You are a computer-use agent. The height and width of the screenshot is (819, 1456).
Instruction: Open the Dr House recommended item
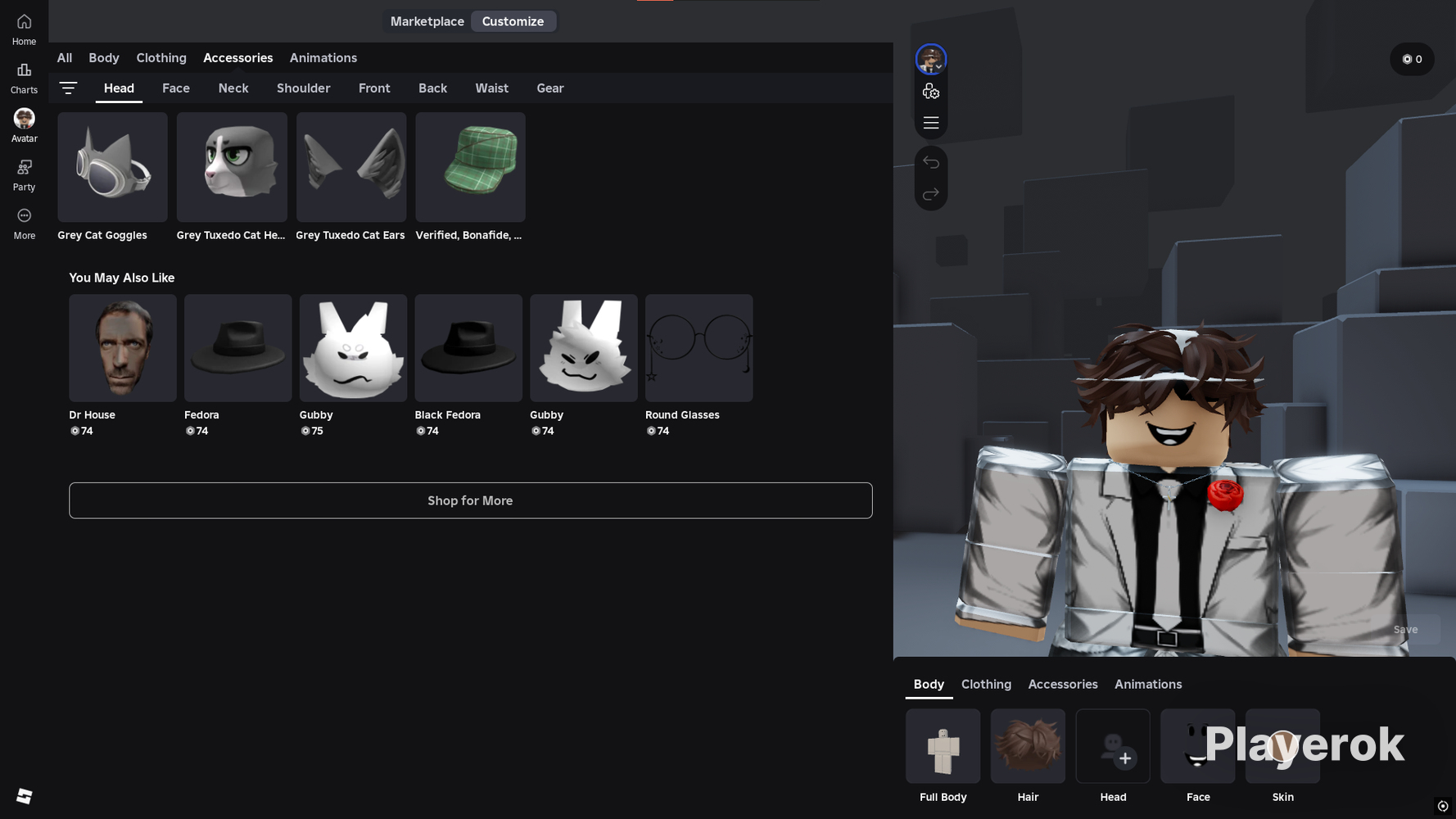[x=123, y=348]
